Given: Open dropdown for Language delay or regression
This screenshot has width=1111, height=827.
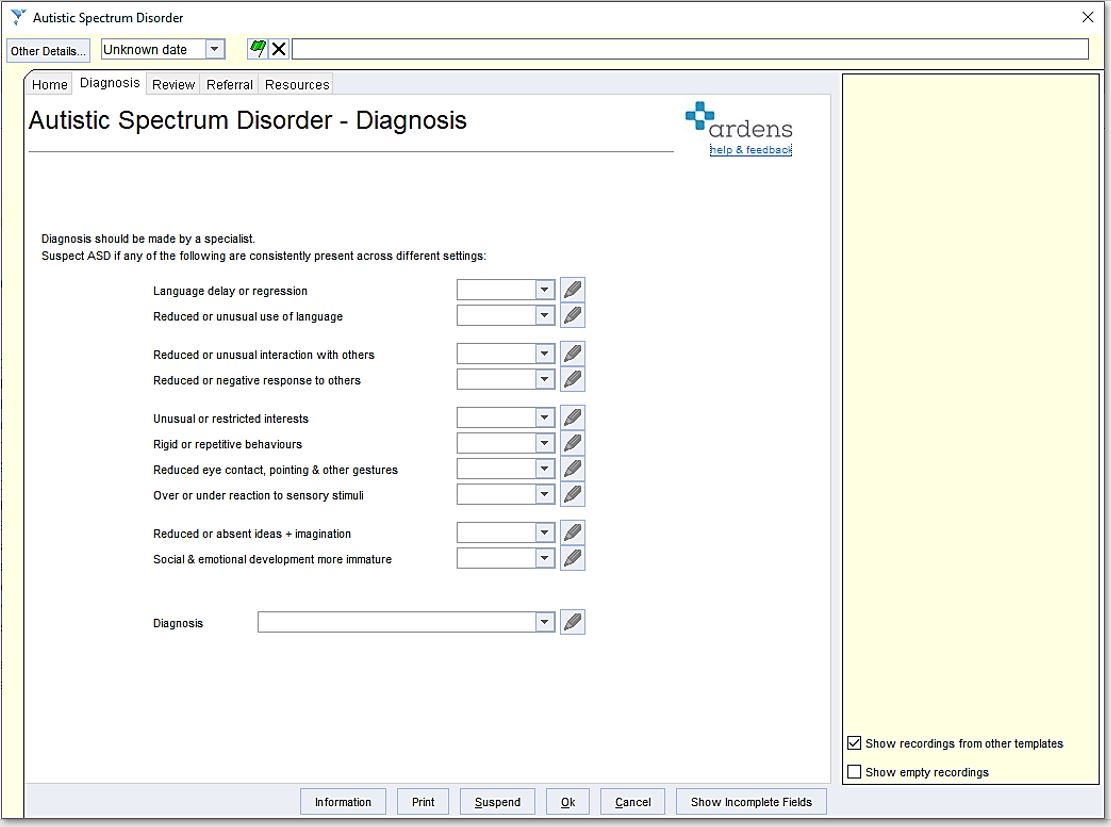Looking at the screenshot, I should [x=544, y=290].
